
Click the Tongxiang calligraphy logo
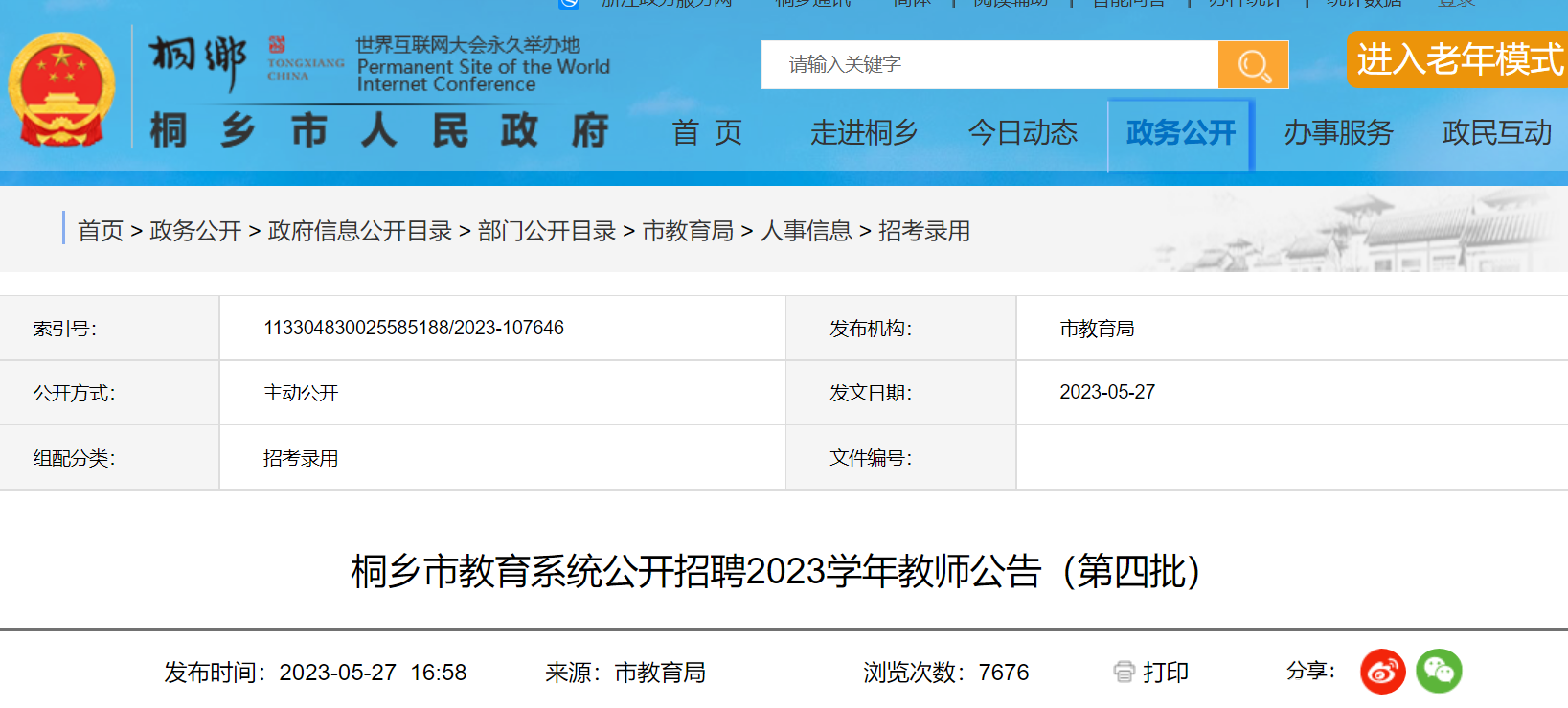tap(198, 61)
